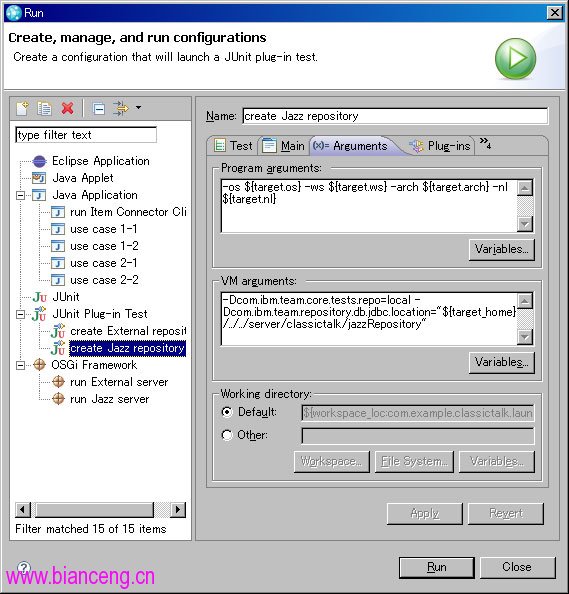Image resolution: width=569 pixels, height=594 pixels.
Task: Open the filter dropdown arrow in toolbar
Action: 139,108
